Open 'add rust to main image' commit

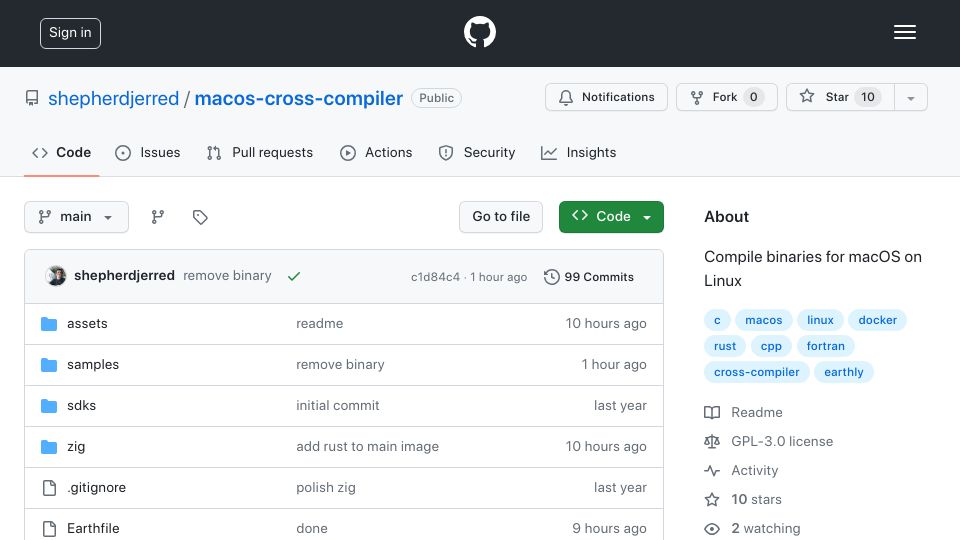point(367,446)
